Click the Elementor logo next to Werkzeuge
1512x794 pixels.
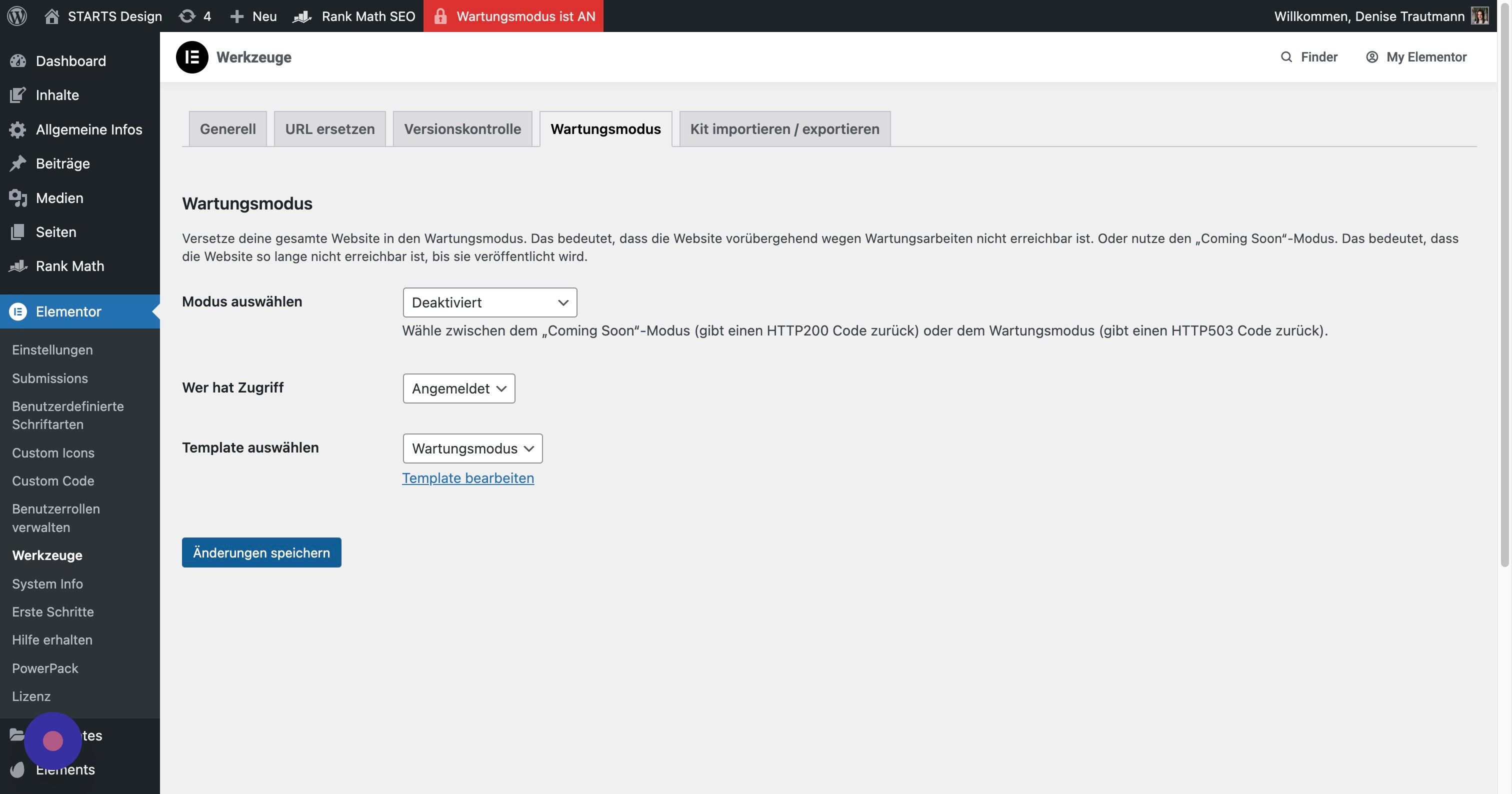(191, 57)
